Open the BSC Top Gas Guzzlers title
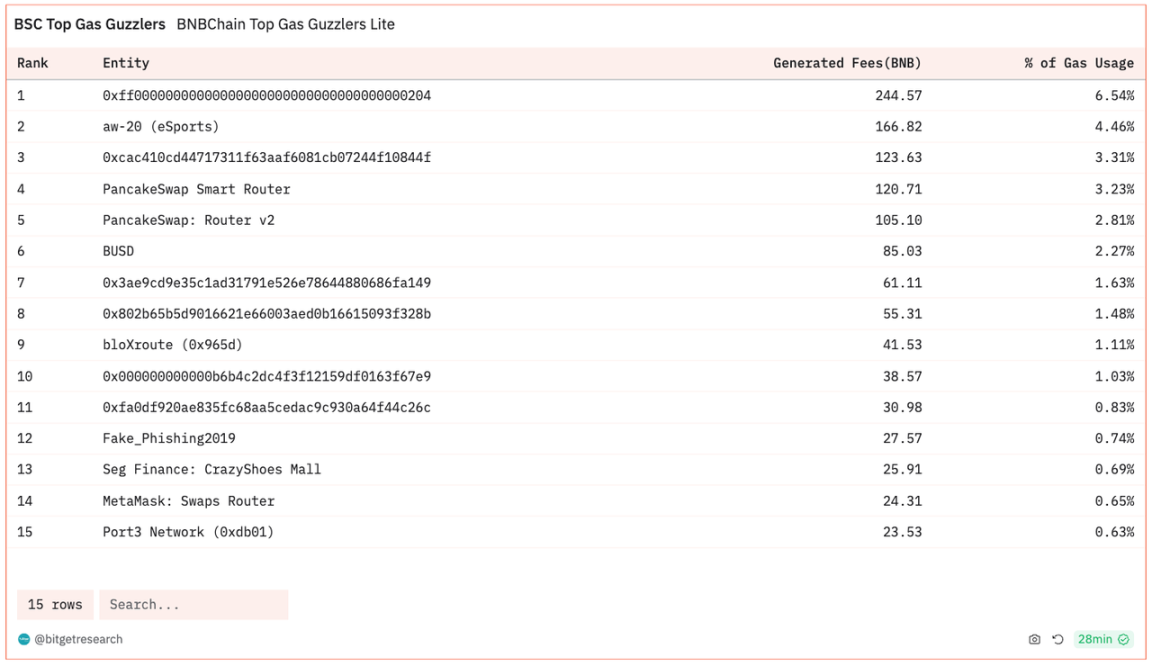Viewport: 1152px width, 666px height. coord(89,24)
